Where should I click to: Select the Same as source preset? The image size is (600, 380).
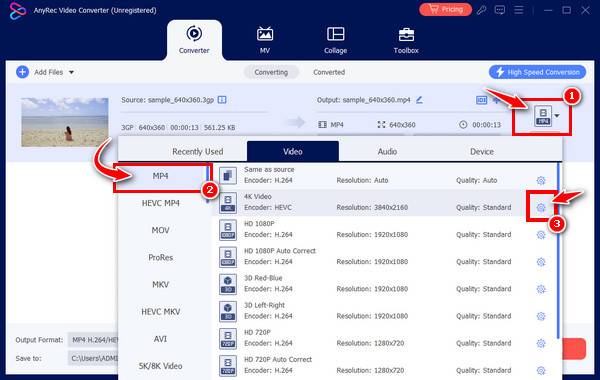[x=384, y=175]
